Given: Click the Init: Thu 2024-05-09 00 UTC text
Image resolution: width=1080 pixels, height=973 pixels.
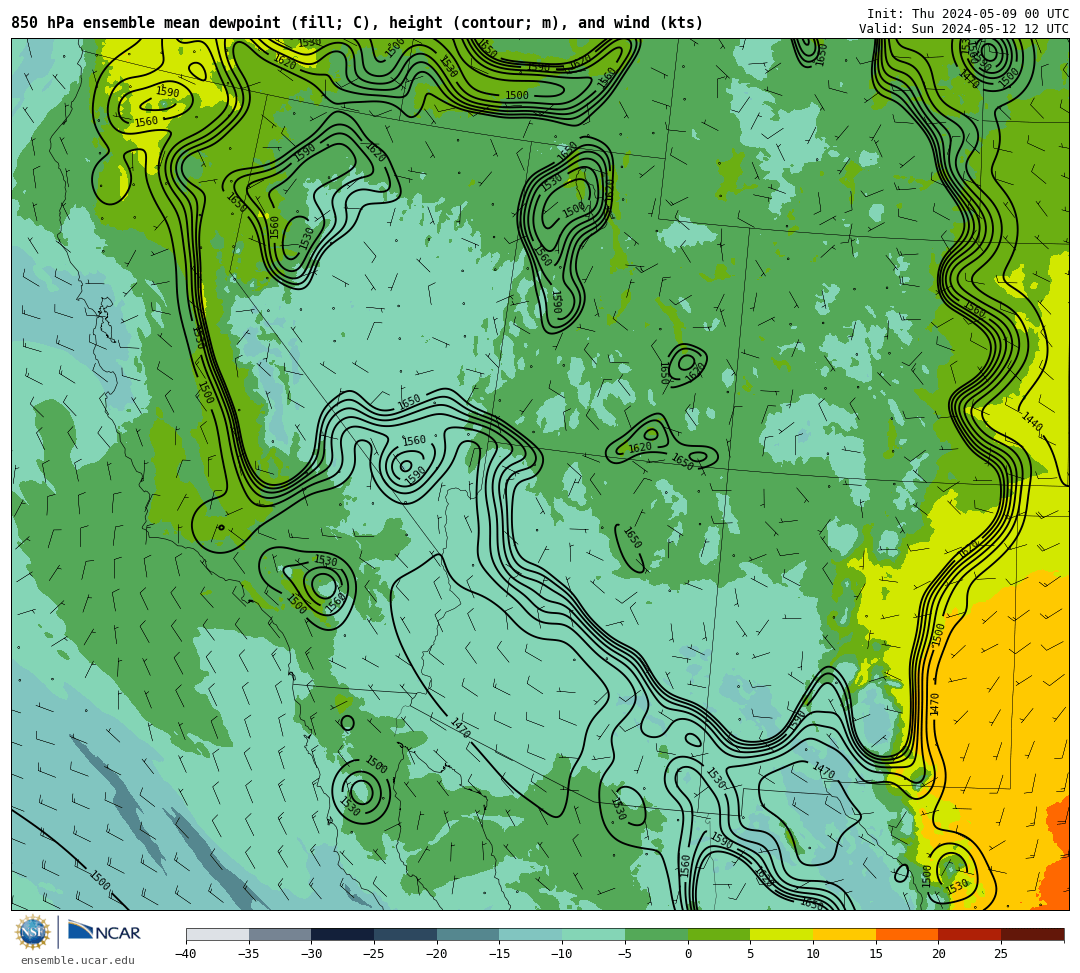Looking at the screenshot, I should pyautogui.click(x=968, y=14).
